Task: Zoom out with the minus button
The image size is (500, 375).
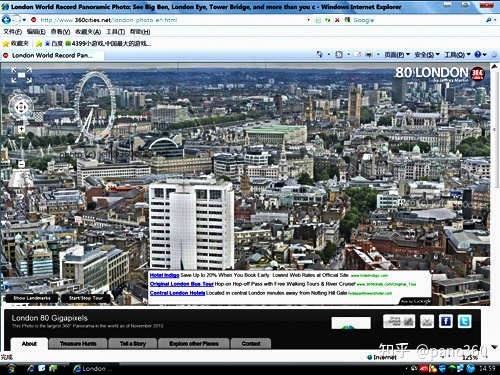Action: pos(21,164)
